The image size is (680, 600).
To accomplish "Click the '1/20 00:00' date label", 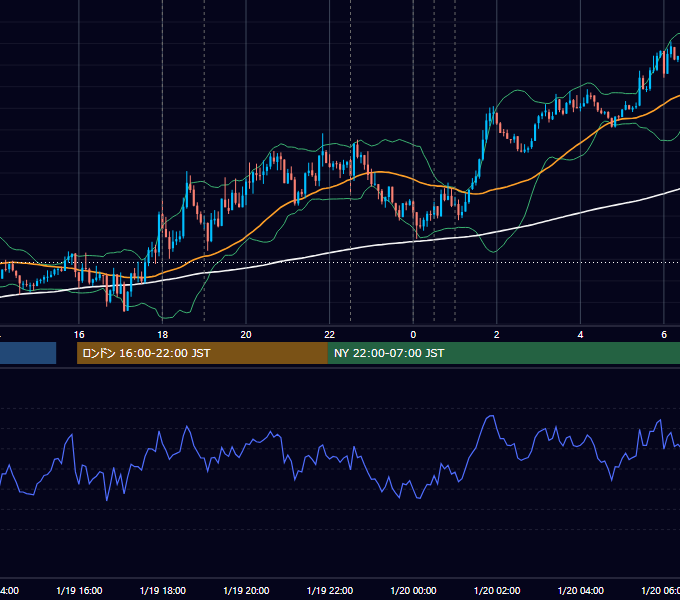I will point(413,590).
